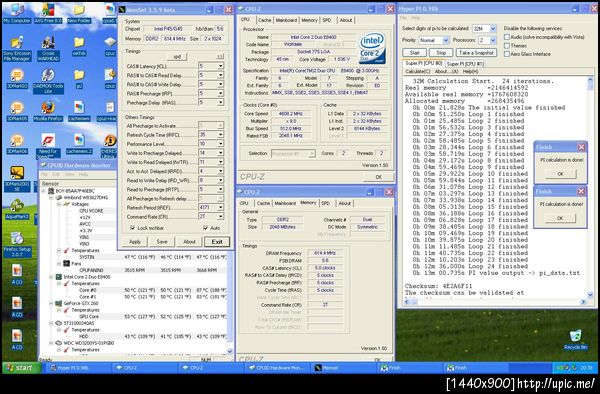The image size is (600, 394).
Task: Click the Hardware Monitor vertical scrollbar
Action: tap(230, 302)
